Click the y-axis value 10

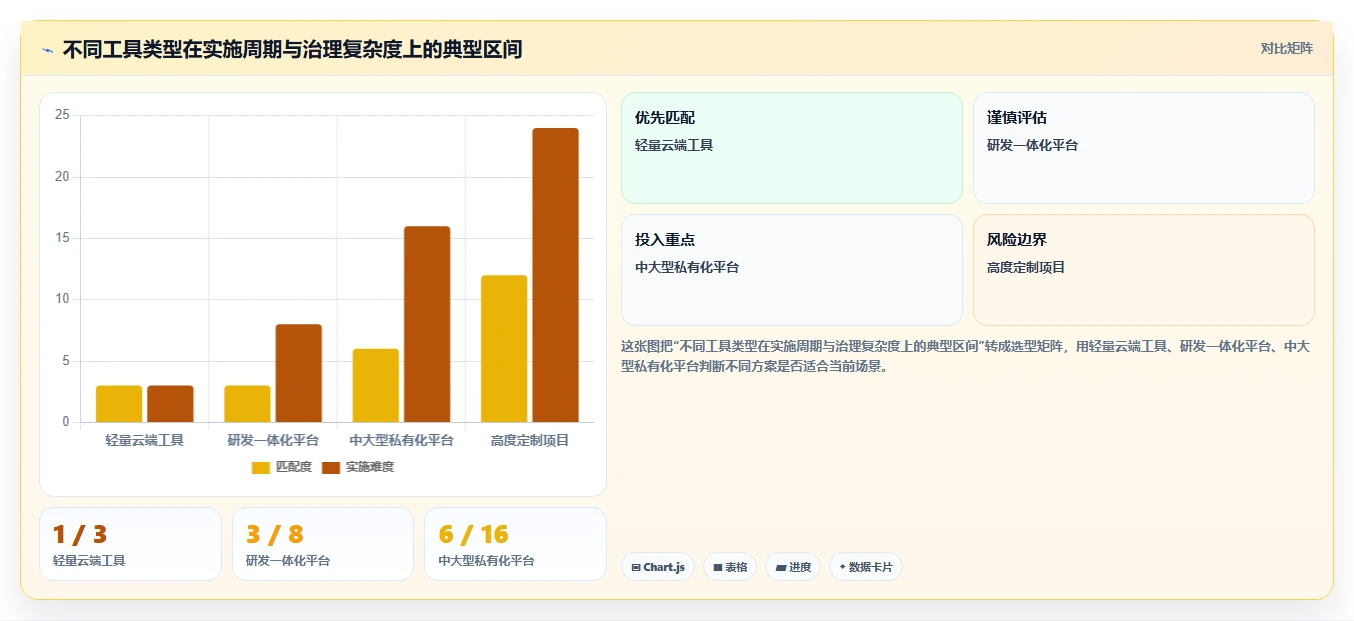tap(62, 299)
